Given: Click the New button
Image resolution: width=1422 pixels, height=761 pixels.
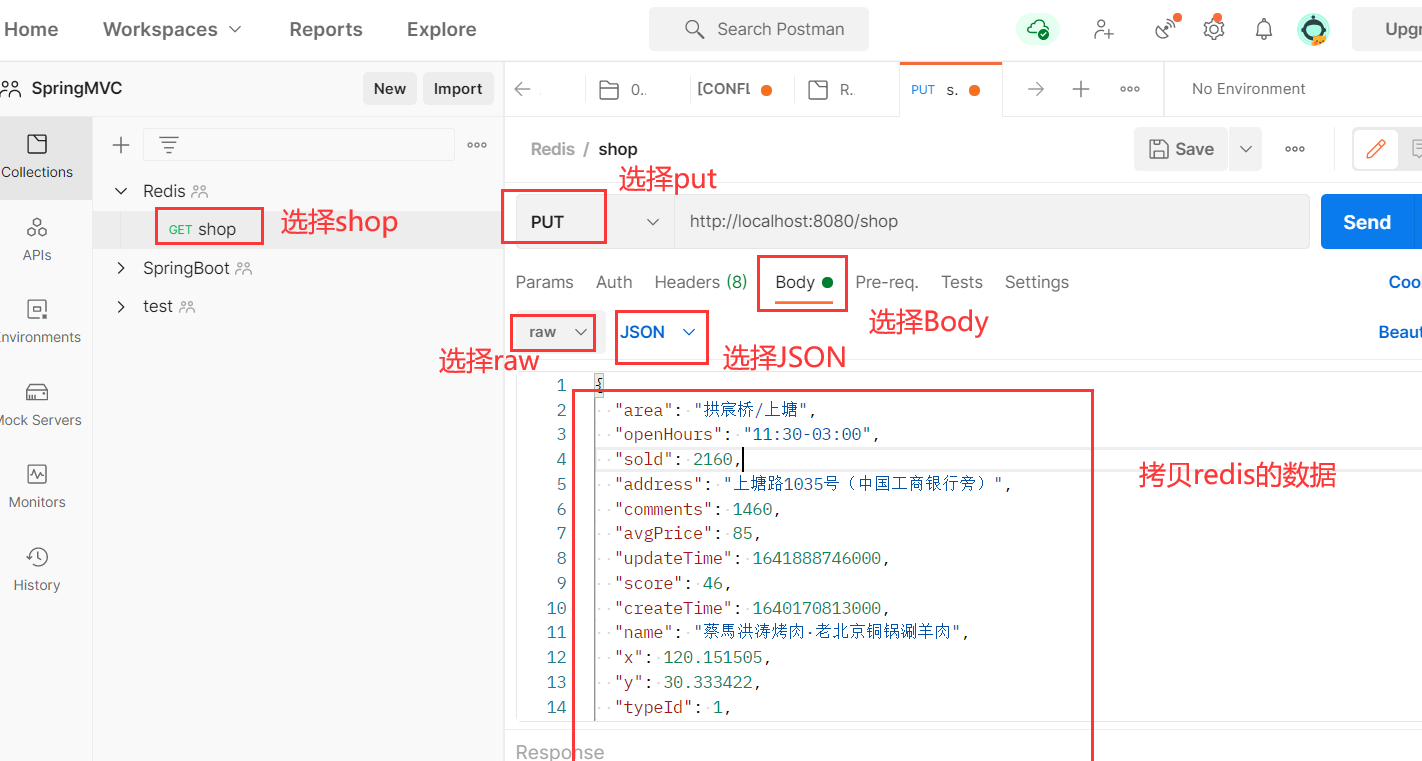Looking at the screenshot, I should pos(390,88).
